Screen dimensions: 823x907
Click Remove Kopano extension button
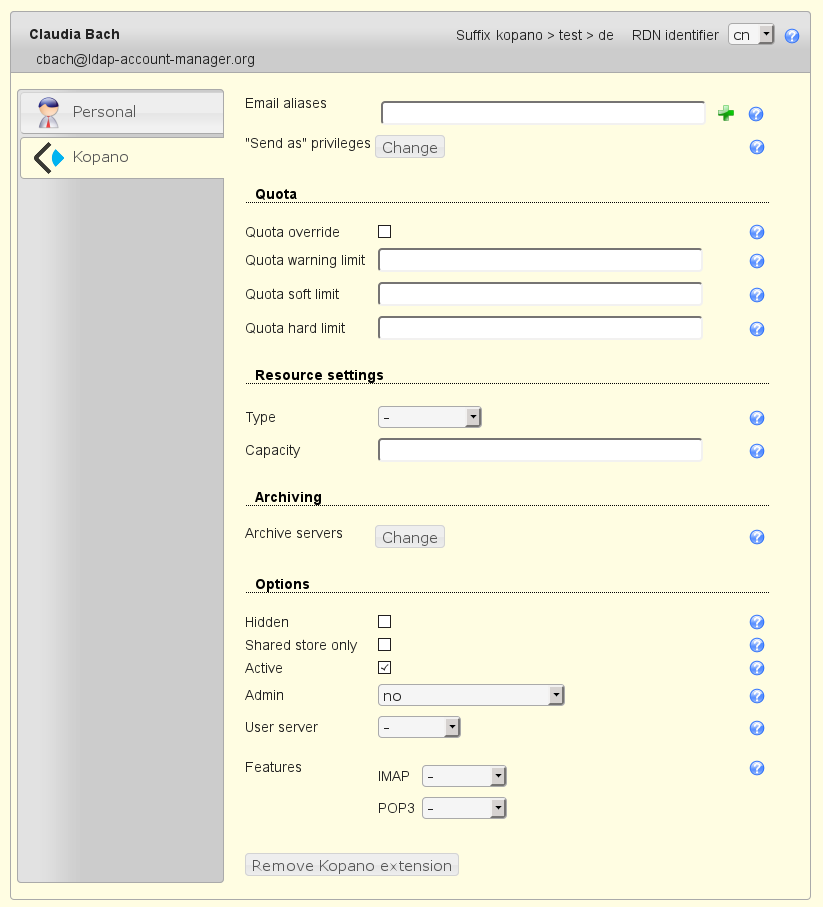tap(352, 866)
